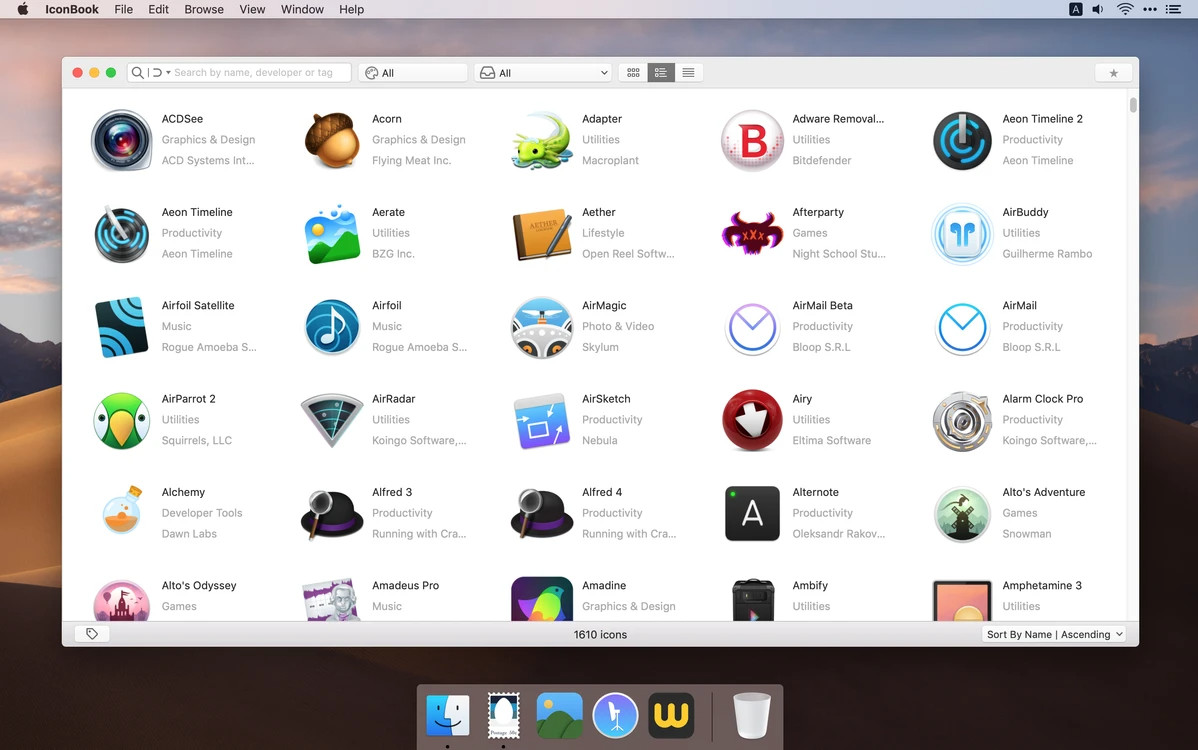Select the Aerate landscape icon

(x=332, y=234)
